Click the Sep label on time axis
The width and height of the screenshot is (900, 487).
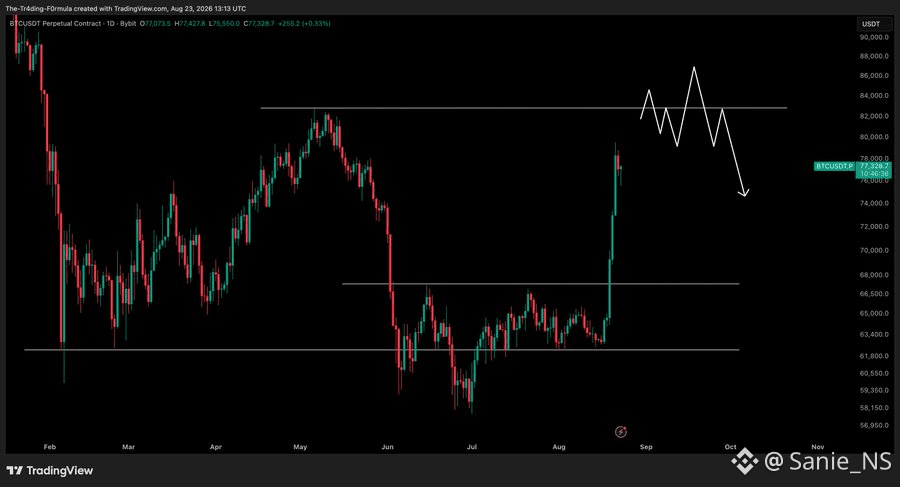click(x=646, y=447)
